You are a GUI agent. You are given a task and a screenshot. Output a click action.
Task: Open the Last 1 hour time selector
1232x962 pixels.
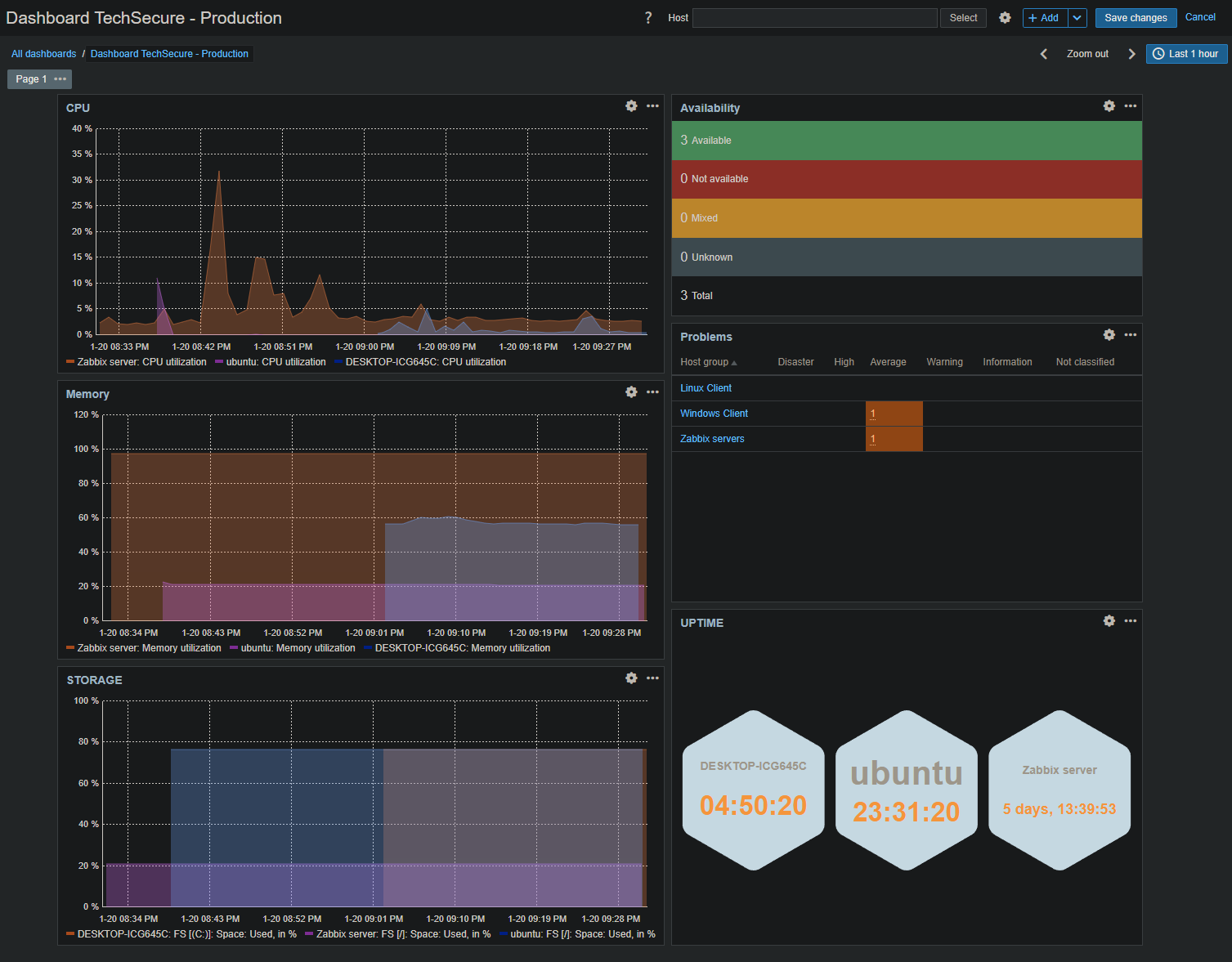pos(1186,54)
